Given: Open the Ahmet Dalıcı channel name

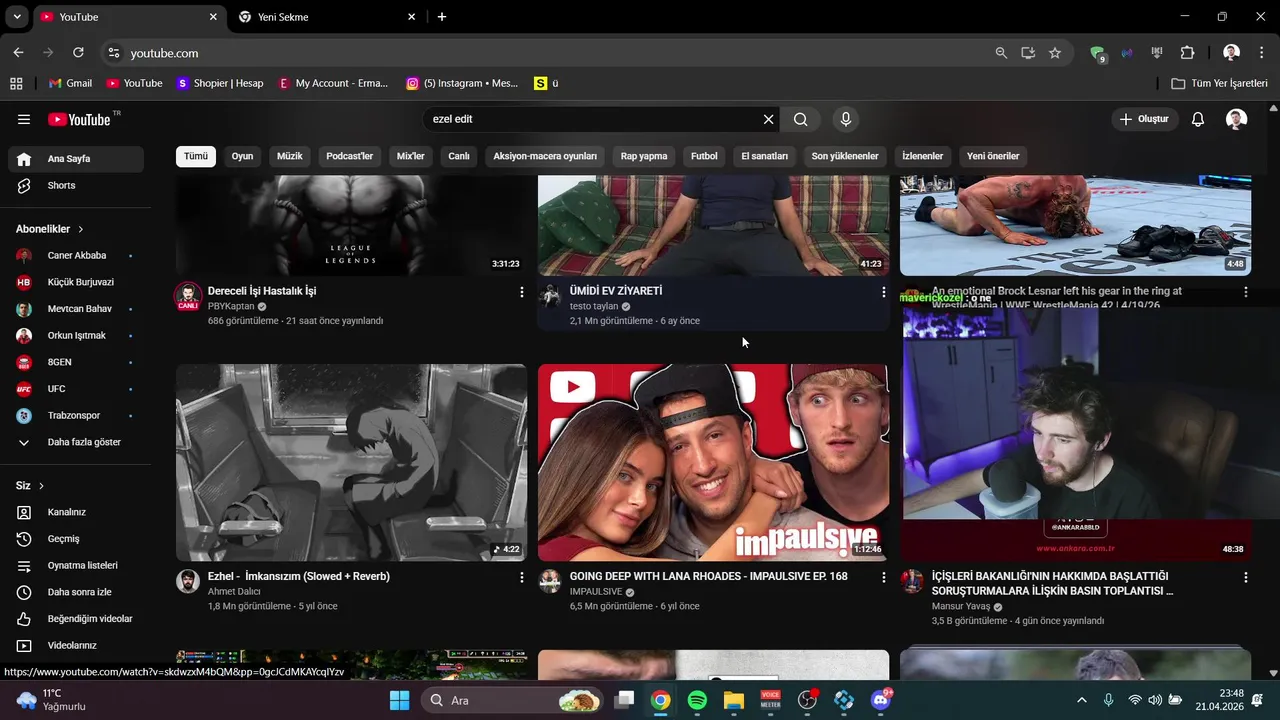Looking at the screenshot, I should pyautogui.click(x=234, y=592).
